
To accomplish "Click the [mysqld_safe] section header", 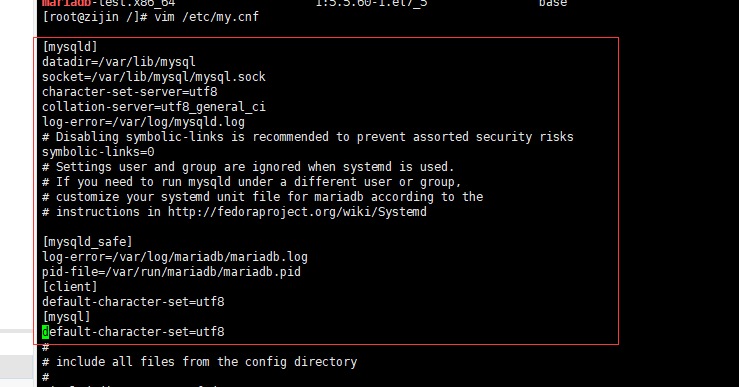I will [87, 242].
